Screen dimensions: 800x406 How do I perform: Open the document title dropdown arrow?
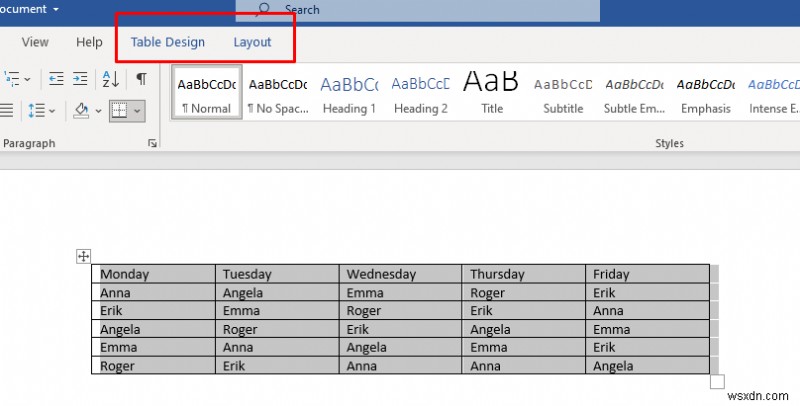pos(56,9)
